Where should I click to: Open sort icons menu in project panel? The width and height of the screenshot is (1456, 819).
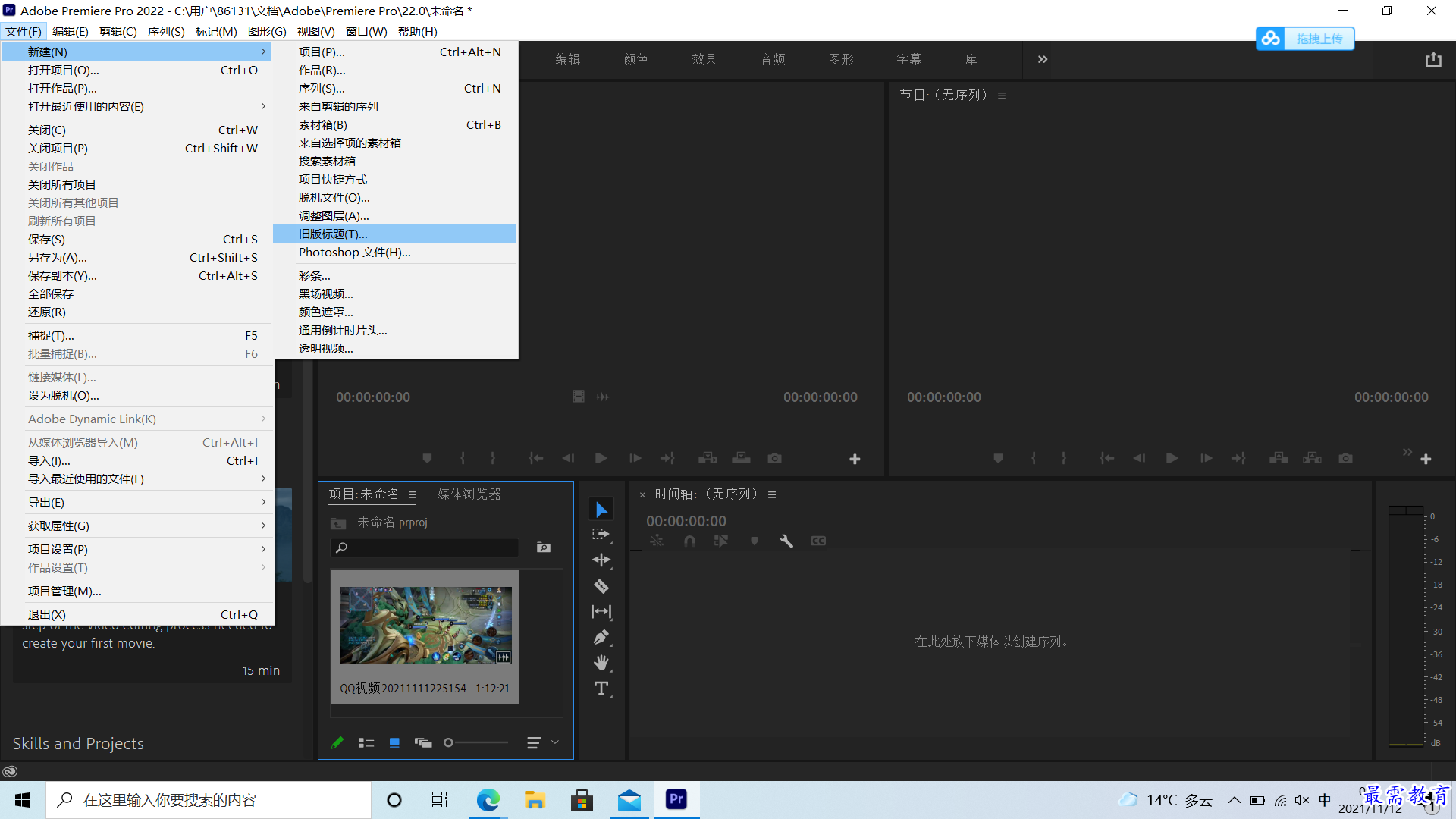pyautogui.click(x=534, y=743)
